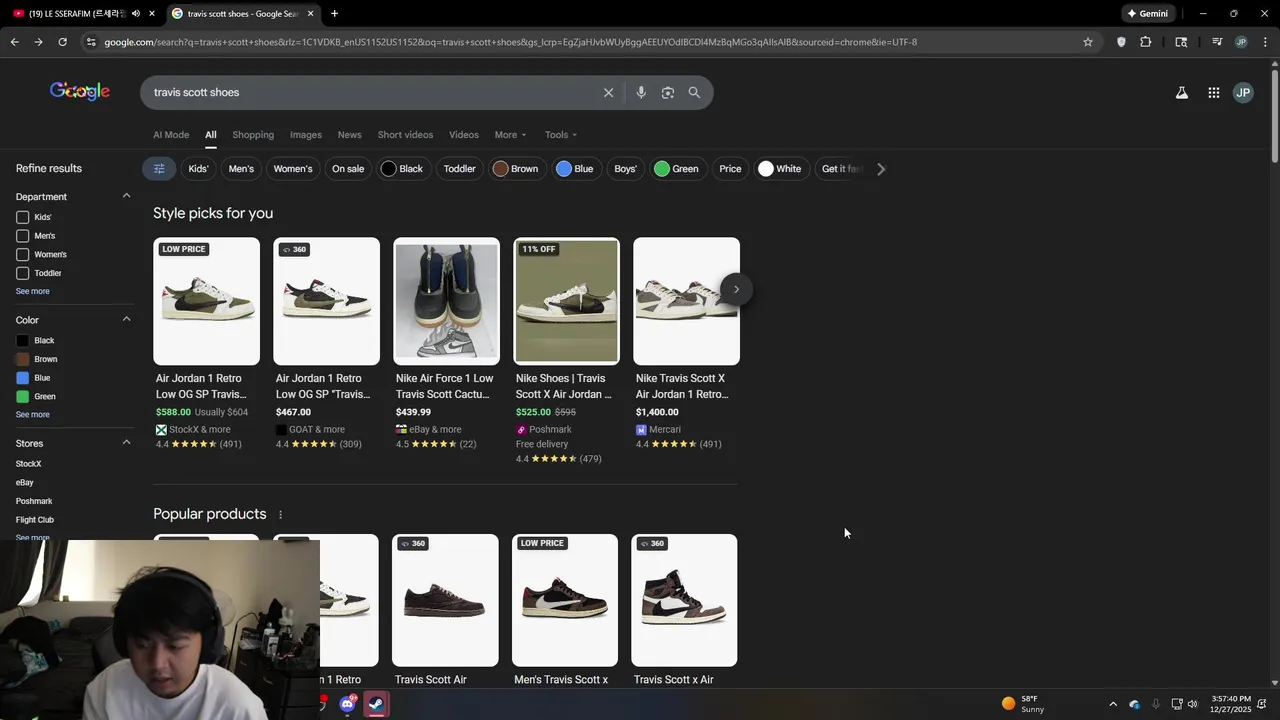Viewport: 1280px width, 720px height.
Task: Open the Discord taskbar icon
Action: [x=347, y=704]
